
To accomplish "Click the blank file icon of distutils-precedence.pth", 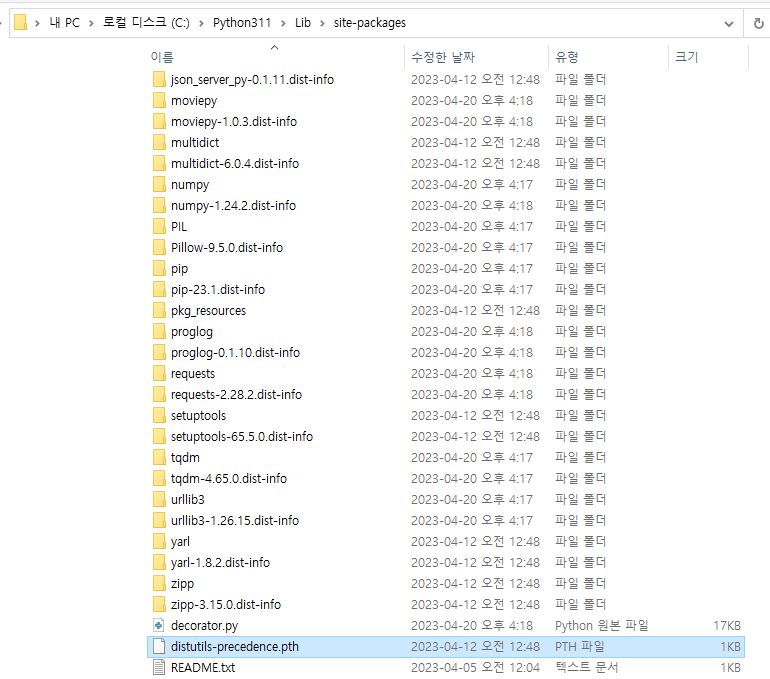I will [x=159, y=646].
